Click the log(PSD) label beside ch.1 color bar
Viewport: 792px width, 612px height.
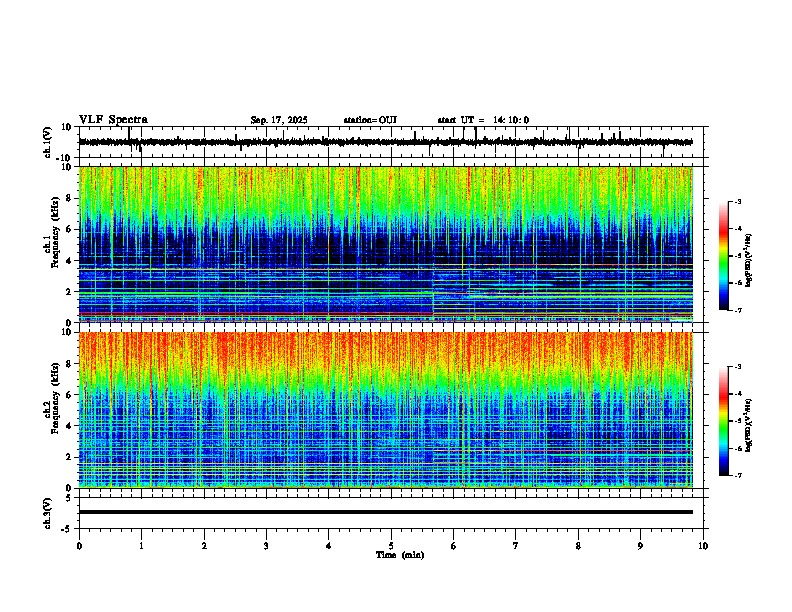[749, 260]
